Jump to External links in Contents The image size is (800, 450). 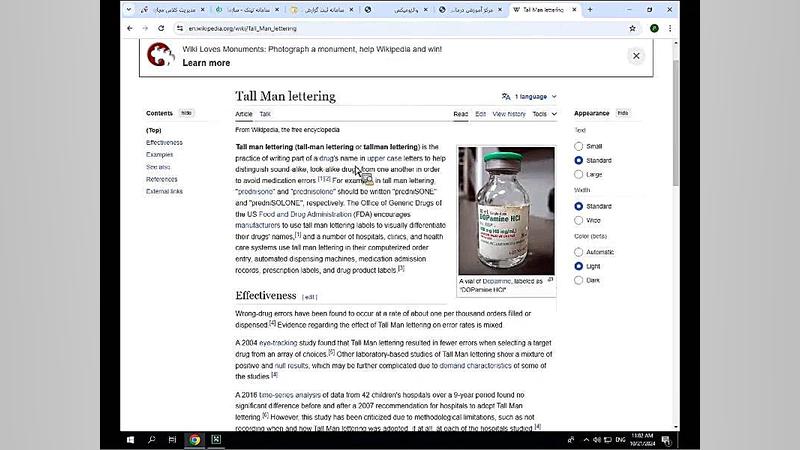(164, 191)
